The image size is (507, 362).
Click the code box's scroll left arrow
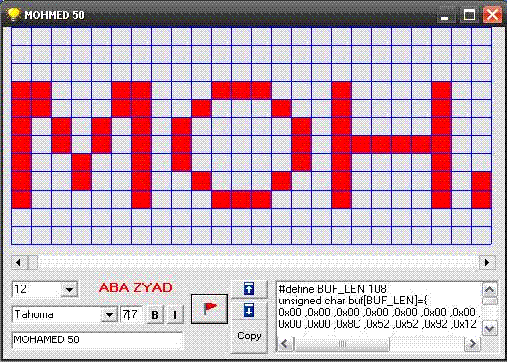pyautogui.click(x=285, y=344)
